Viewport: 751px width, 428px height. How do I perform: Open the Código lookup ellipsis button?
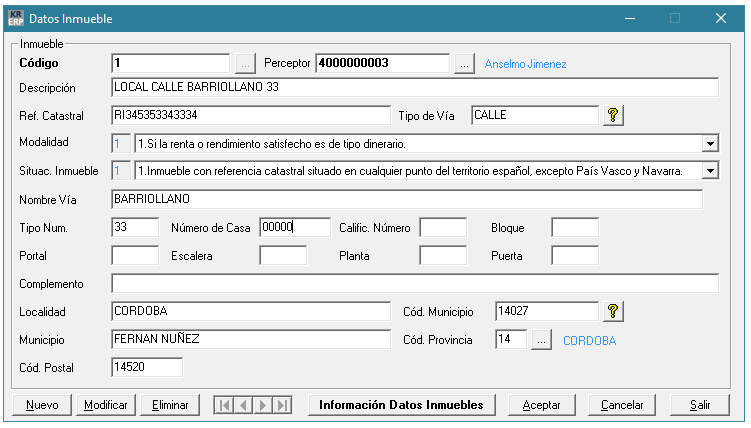(x=245, y=64)
